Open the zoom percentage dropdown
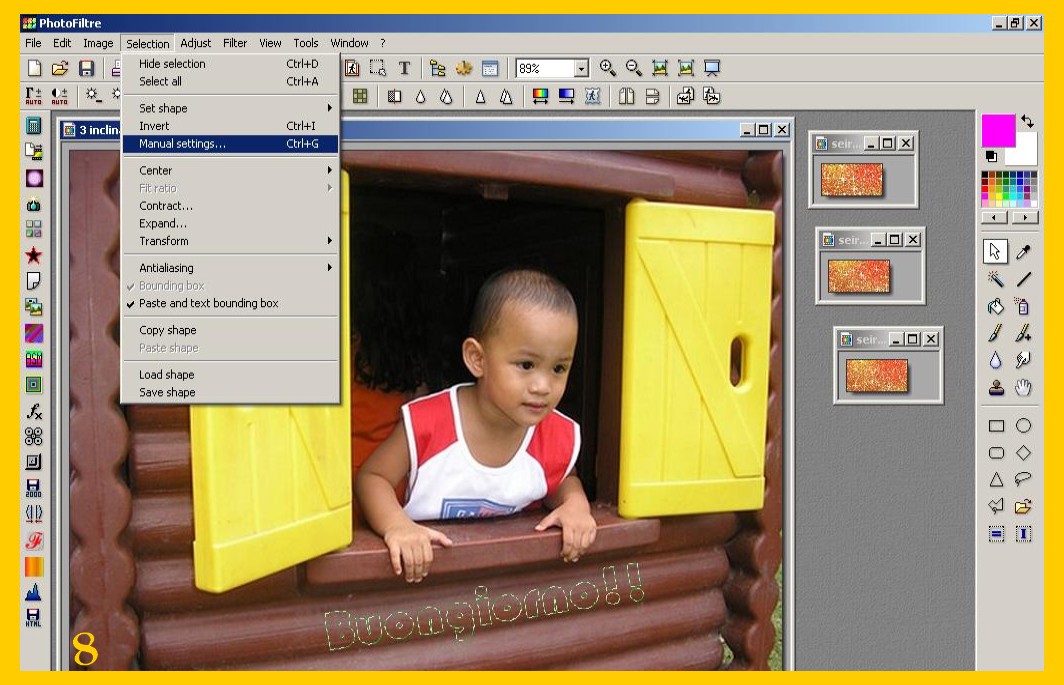Image resolution: width=1064 pixels, height=685 pixels. 581,69
